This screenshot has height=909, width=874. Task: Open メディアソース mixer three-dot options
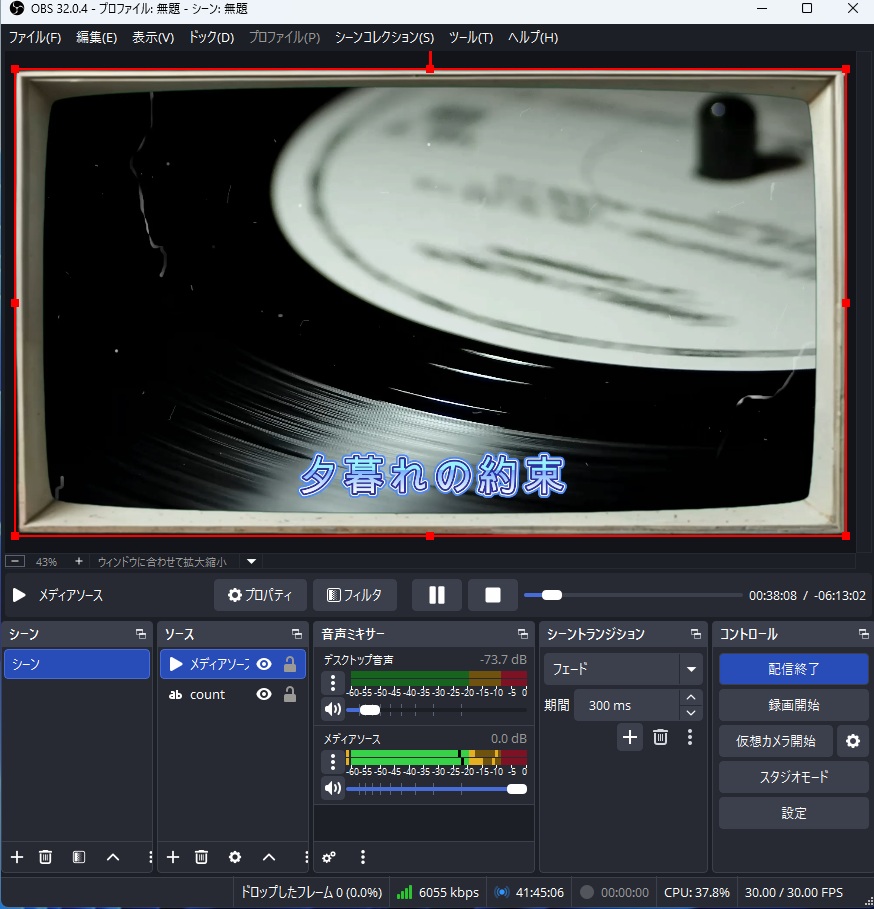click(333, 762)
